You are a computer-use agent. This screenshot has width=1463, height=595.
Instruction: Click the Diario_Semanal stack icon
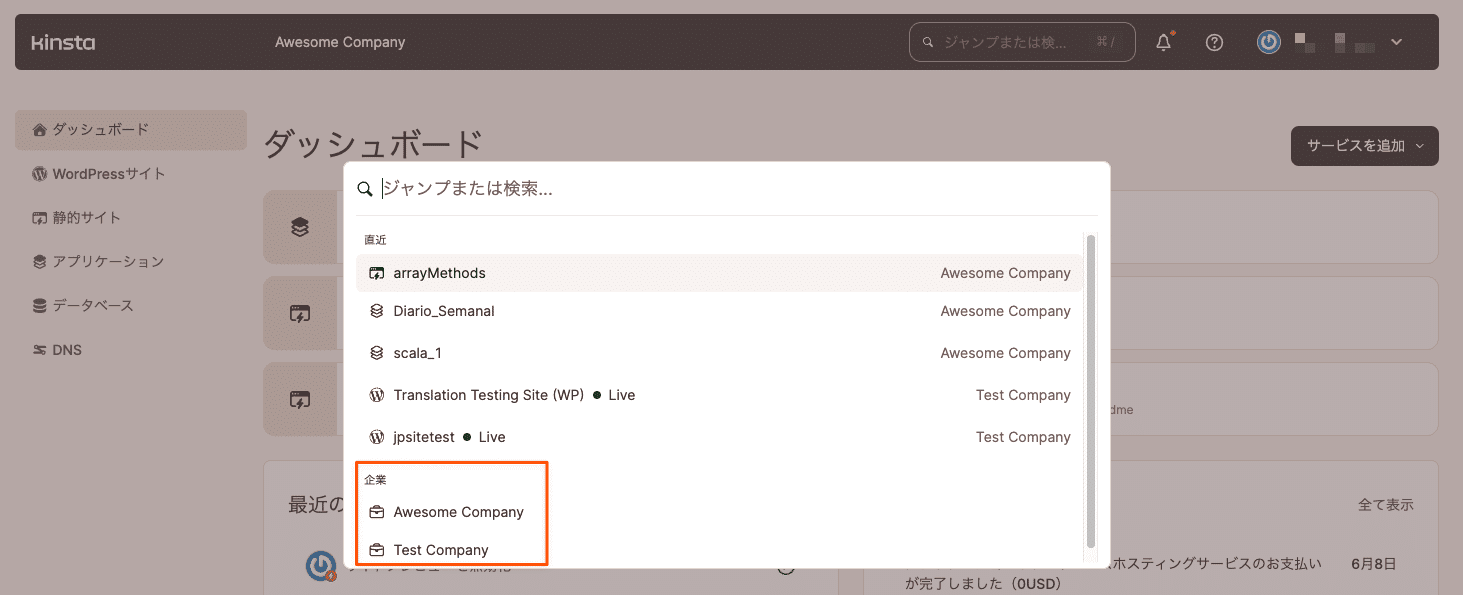coord(377,311)
